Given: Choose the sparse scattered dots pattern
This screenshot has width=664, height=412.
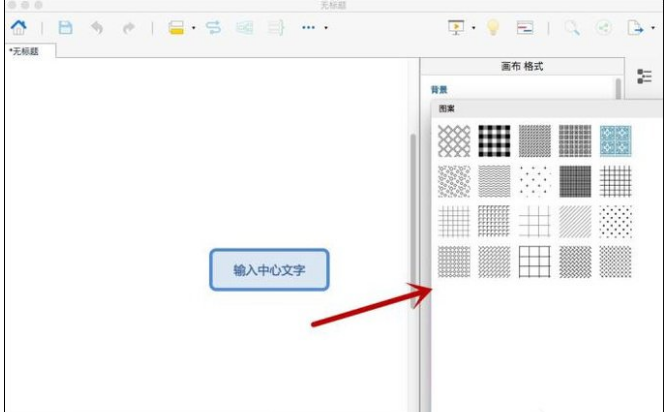Looking at the screenshot, I should point(535,181).
